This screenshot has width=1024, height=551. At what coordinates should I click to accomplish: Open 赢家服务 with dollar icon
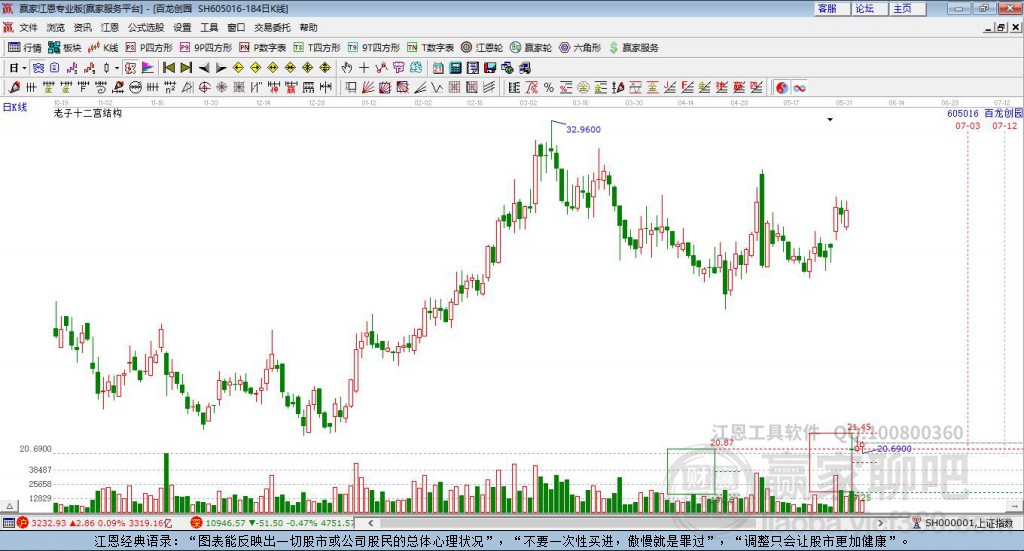coord(633,48)
